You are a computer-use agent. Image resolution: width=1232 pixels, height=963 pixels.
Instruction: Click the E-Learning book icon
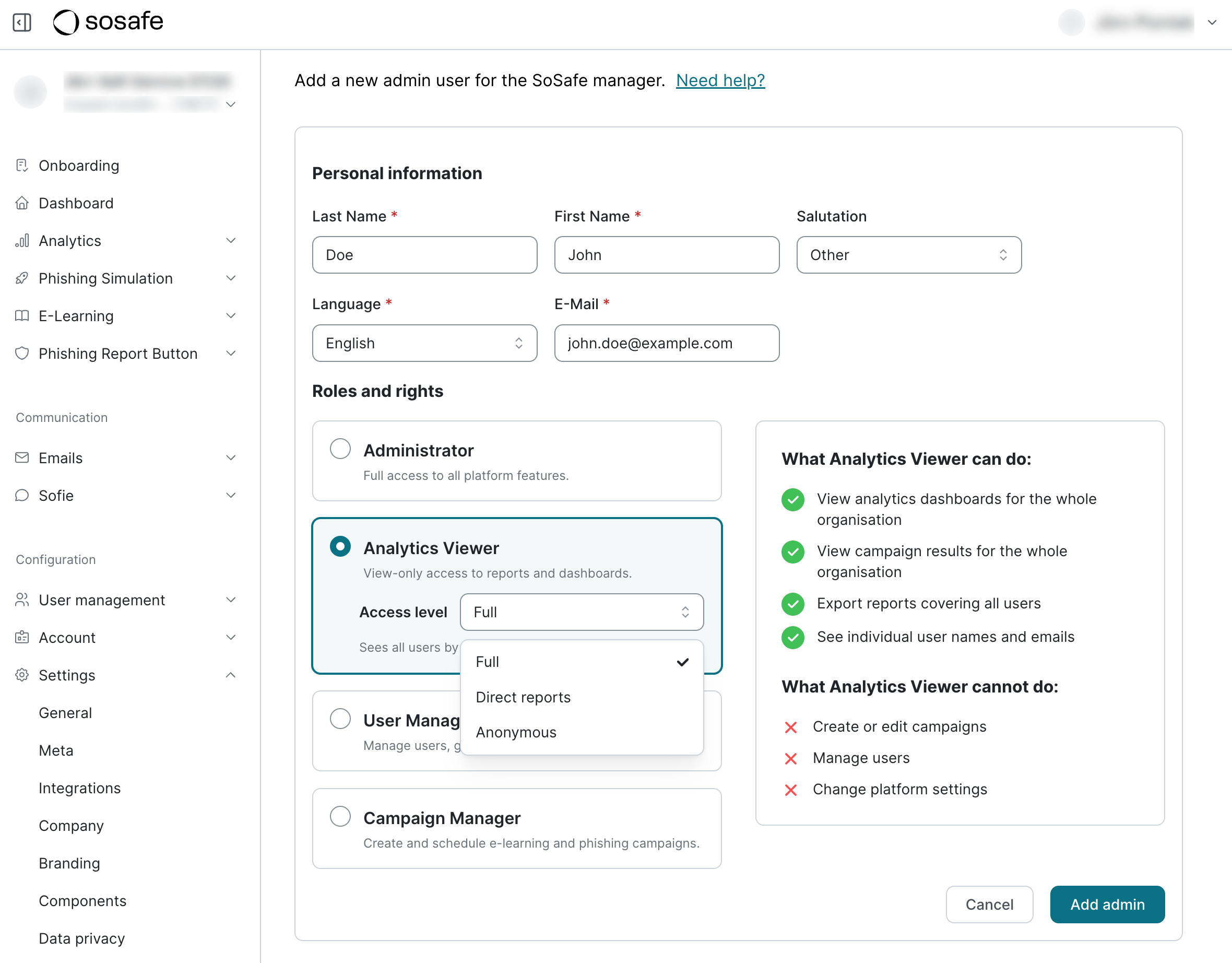click(x=22, y=316)
